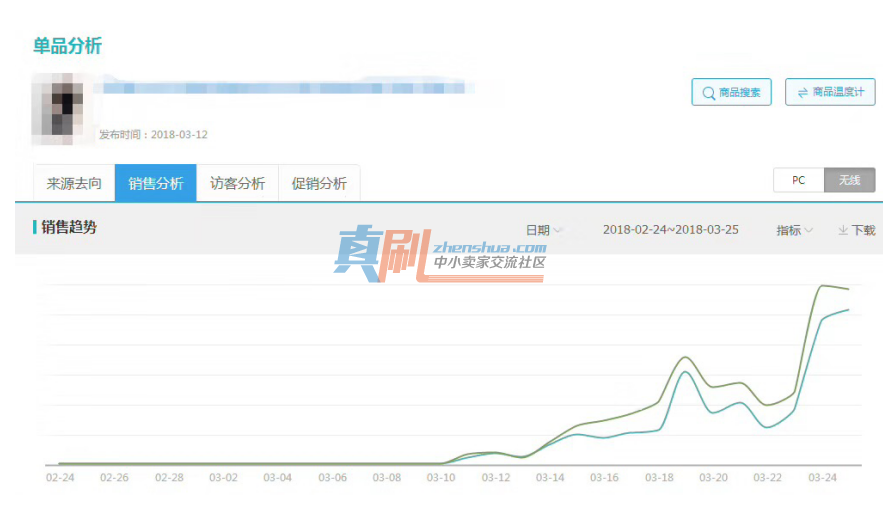Go to the 促销分析 tab
The image size is (883, 508).
[x=319, y=183]
